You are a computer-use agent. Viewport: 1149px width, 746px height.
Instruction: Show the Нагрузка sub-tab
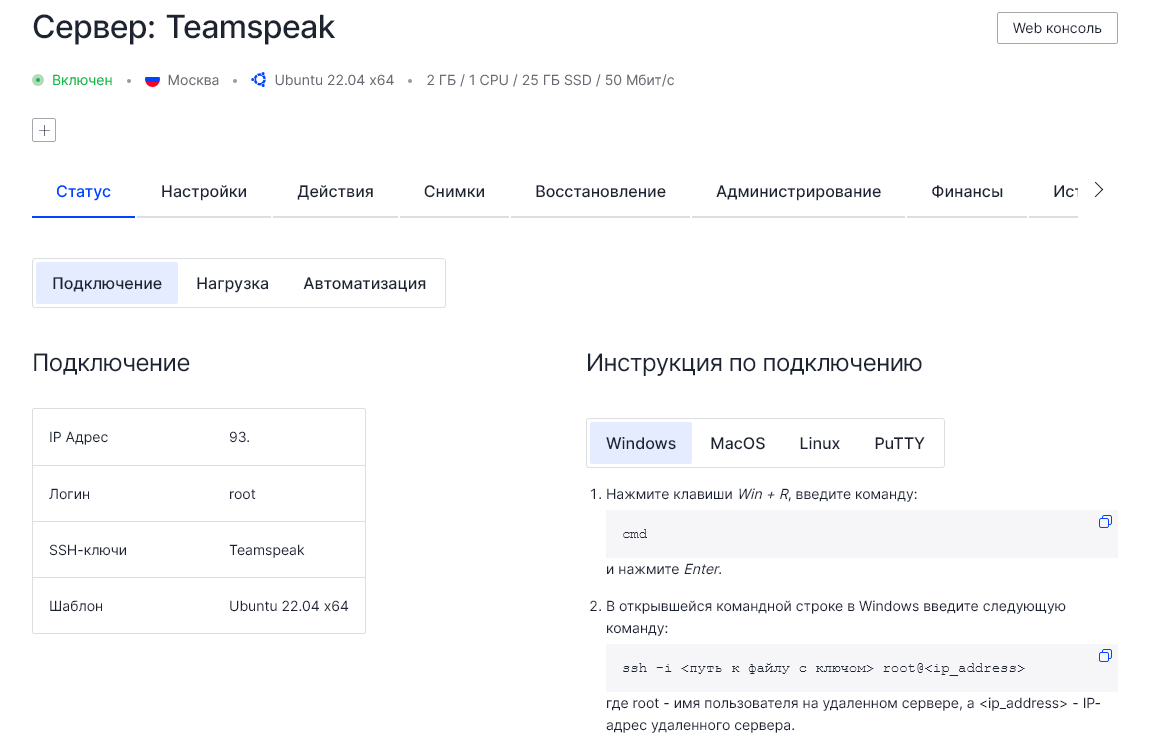pyautogui.click(x=232, y=283)
